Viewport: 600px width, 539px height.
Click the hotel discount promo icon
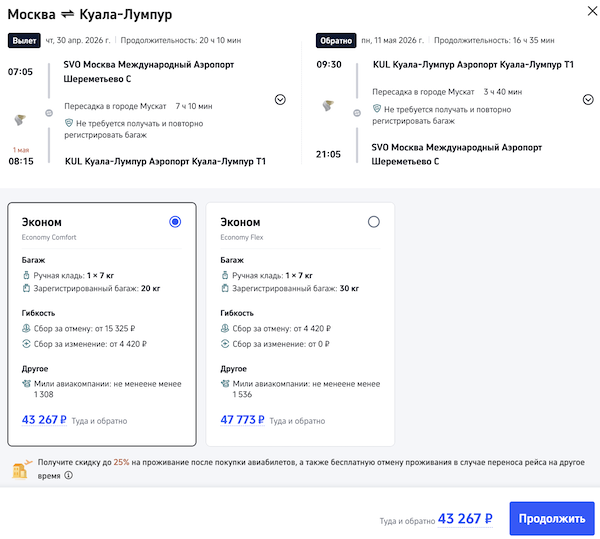point(20,469)
